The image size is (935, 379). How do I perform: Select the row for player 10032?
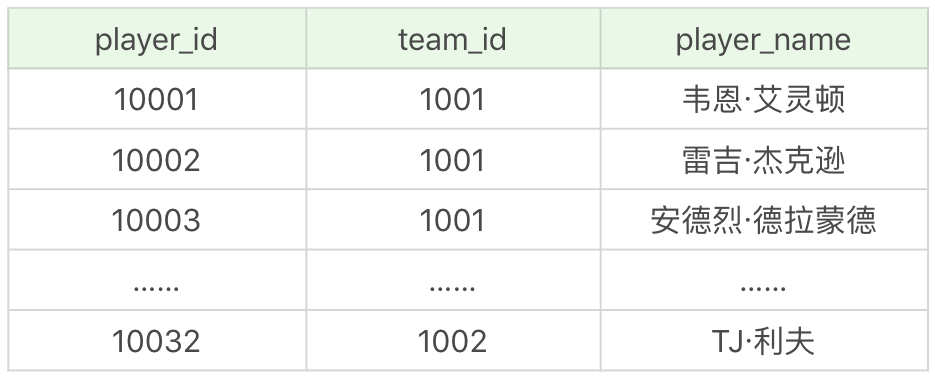click(468, 341)
